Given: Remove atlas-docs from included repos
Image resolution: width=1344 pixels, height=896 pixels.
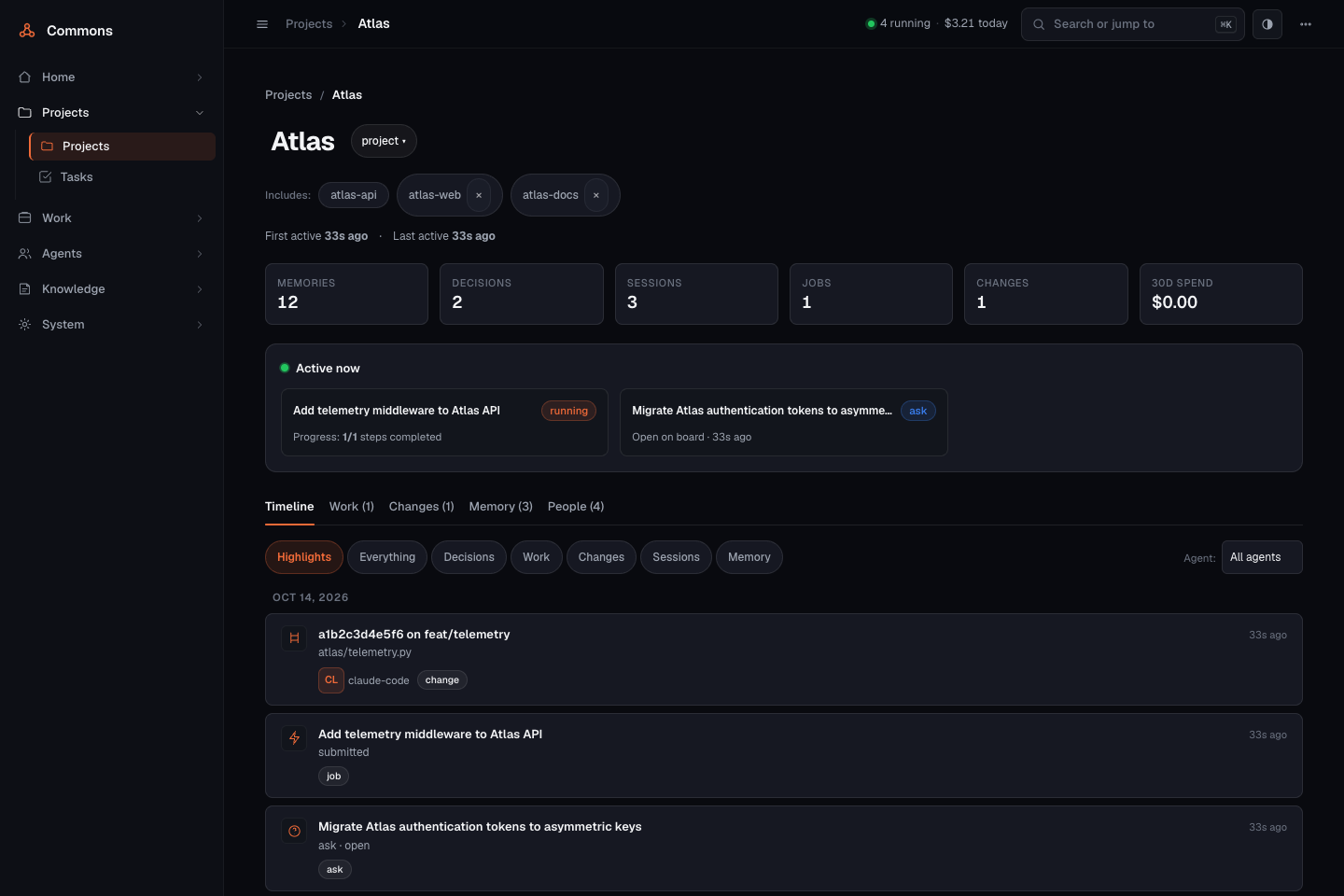Looking at the screenshot, I should tap(596, 195).
